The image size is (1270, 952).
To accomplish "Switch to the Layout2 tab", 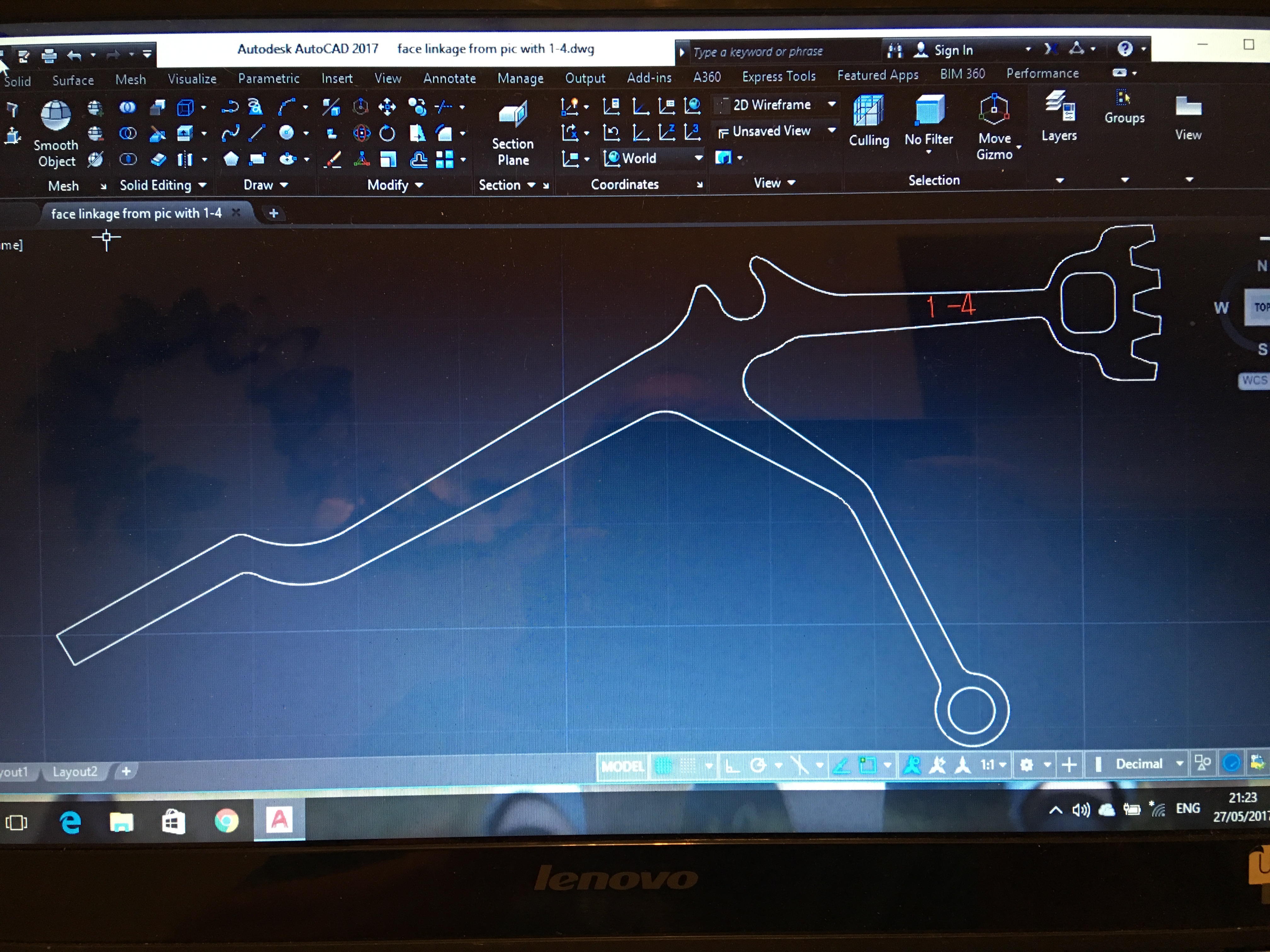I will 75,771.
